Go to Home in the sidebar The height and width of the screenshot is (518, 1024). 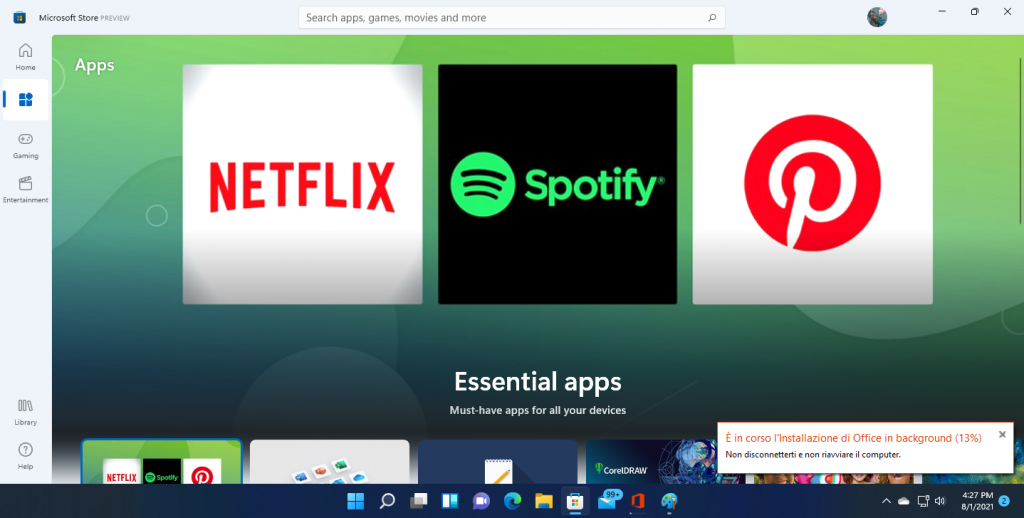click(x=25, y=57)
